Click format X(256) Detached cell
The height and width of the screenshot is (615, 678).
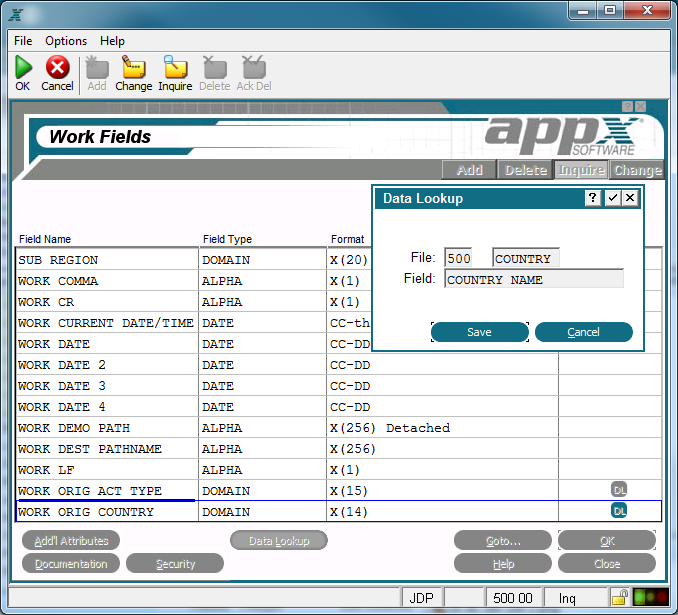tap(442, 428)
